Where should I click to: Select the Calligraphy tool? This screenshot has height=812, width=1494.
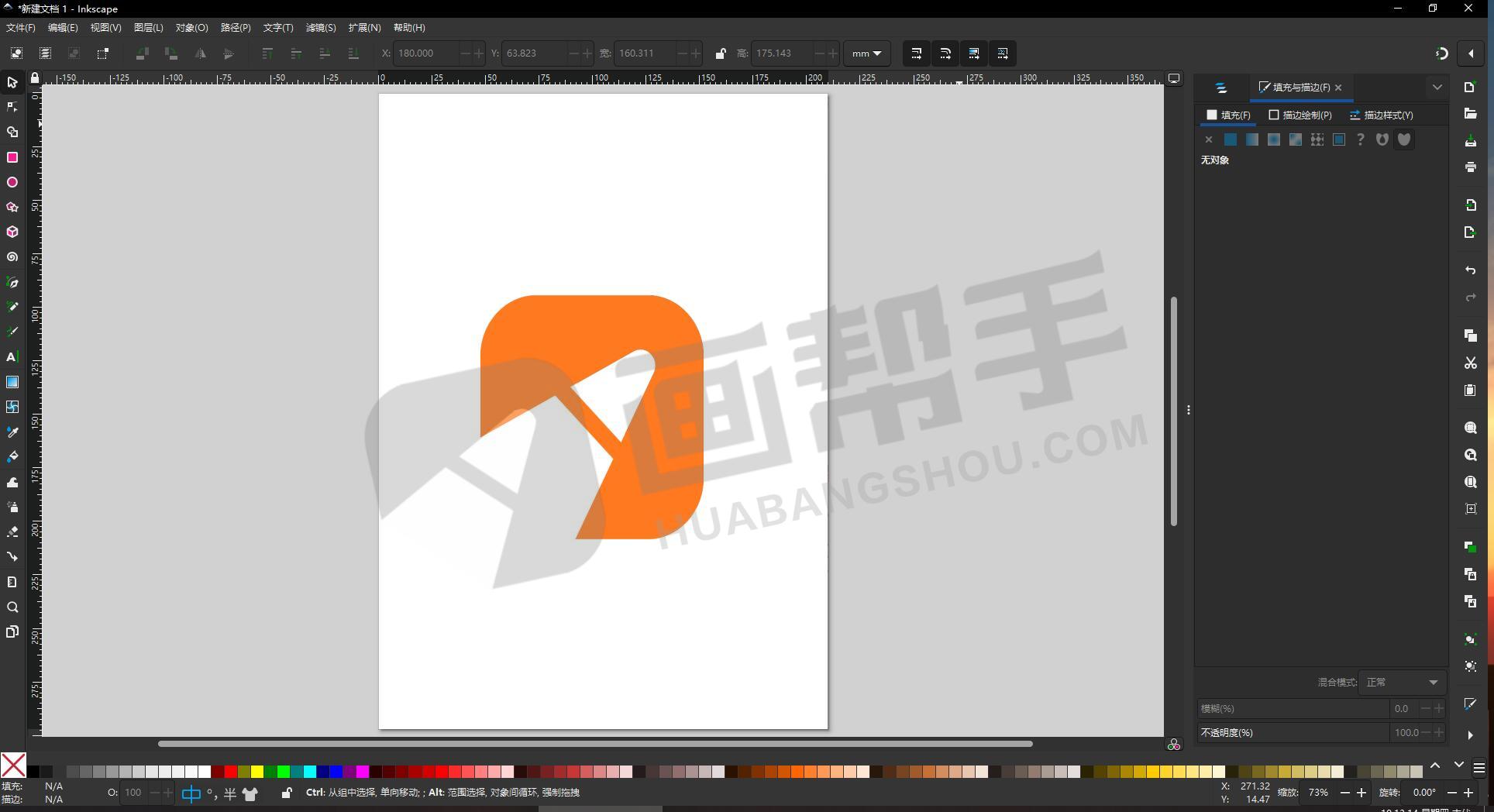(12, 332)
